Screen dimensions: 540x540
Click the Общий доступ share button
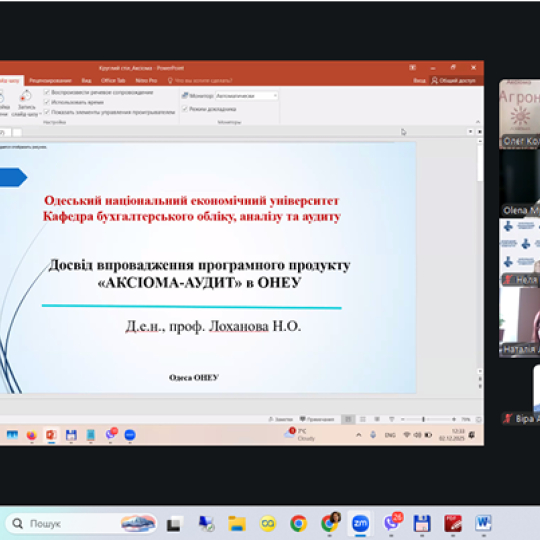coord(454,81)
